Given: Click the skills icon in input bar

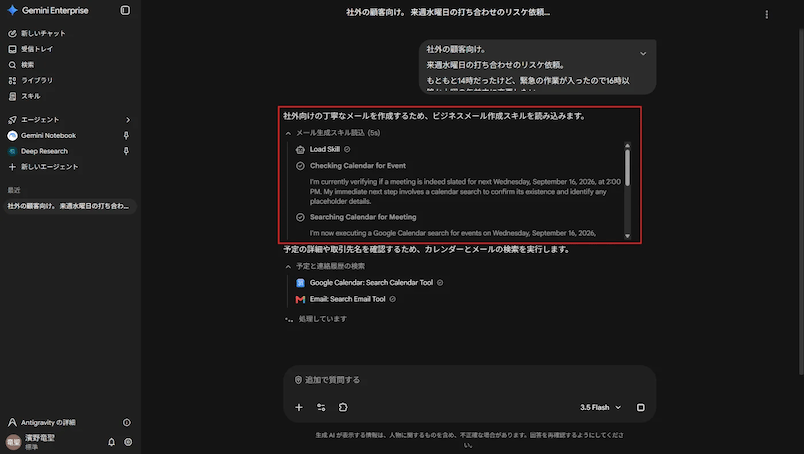Looking at the screenshot, I should point(343,407).
